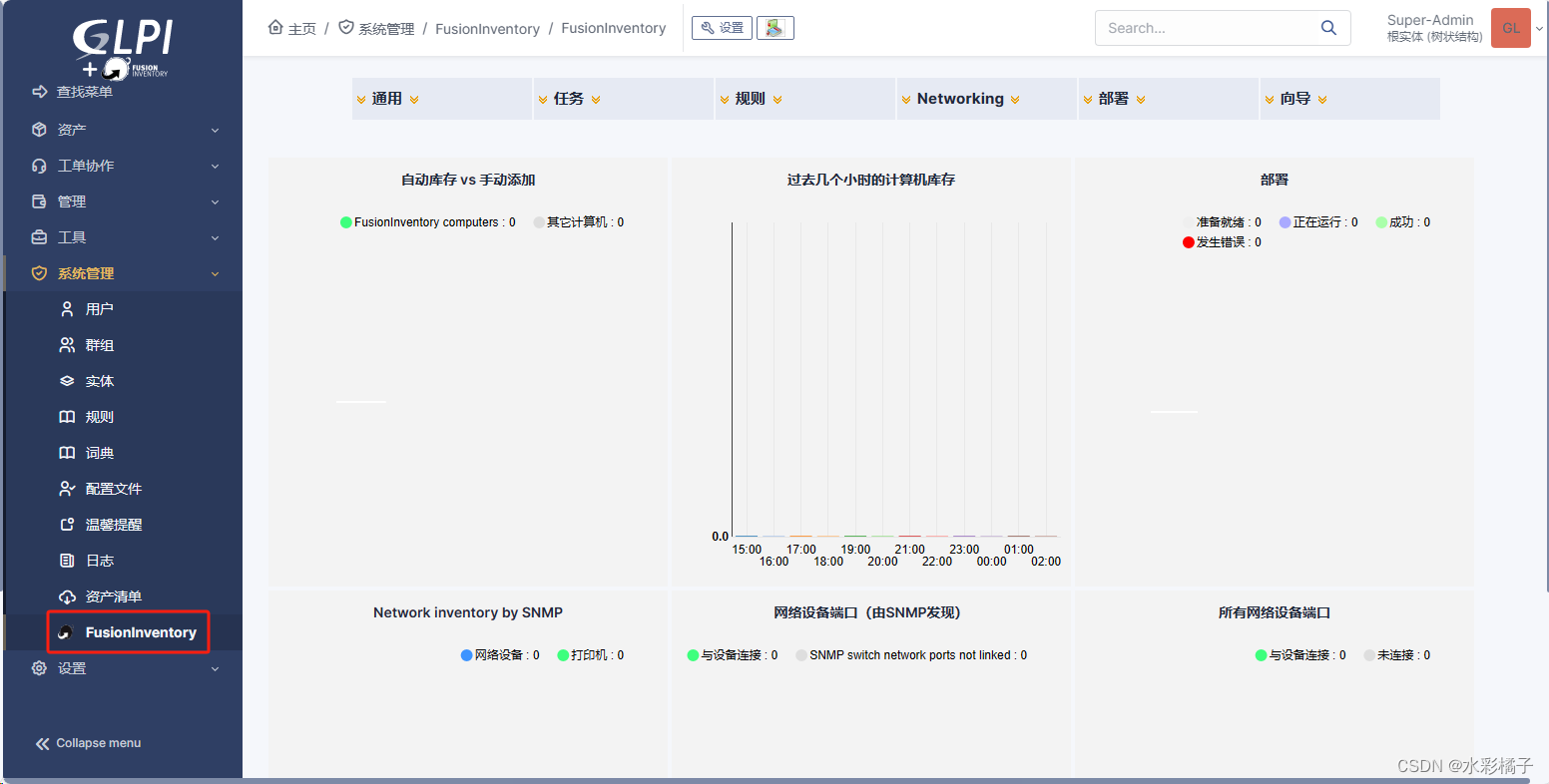Click the horizontal scrollbar at bottom

pos(767,781)
